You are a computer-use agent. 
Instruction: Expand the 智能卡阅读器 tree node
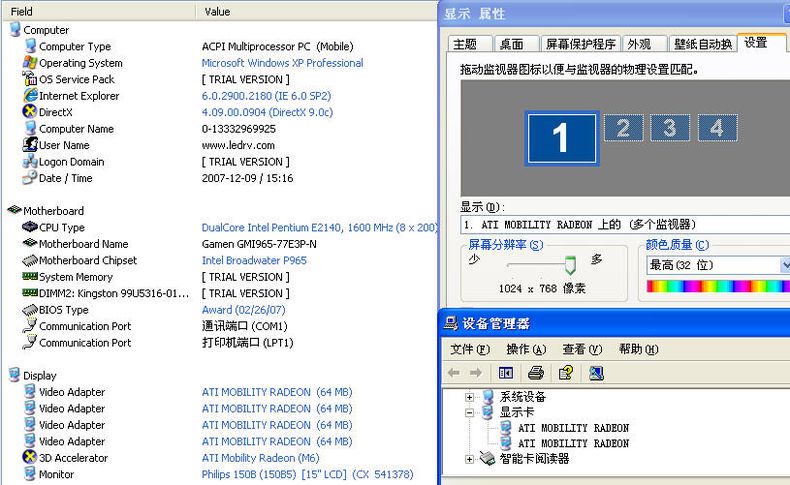[470, 459]
